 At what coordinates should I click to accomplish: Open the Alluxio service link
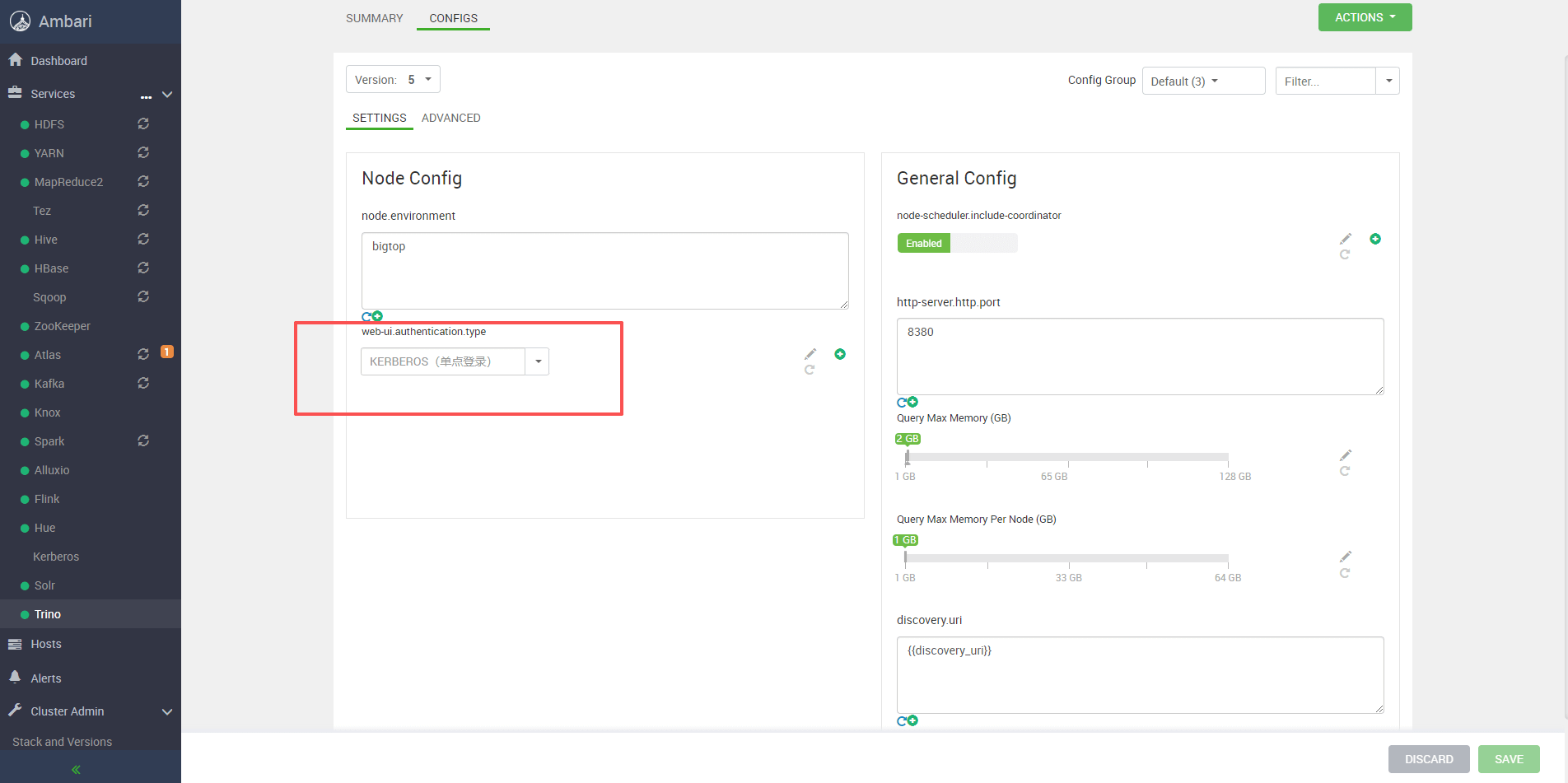coord(52,470)
